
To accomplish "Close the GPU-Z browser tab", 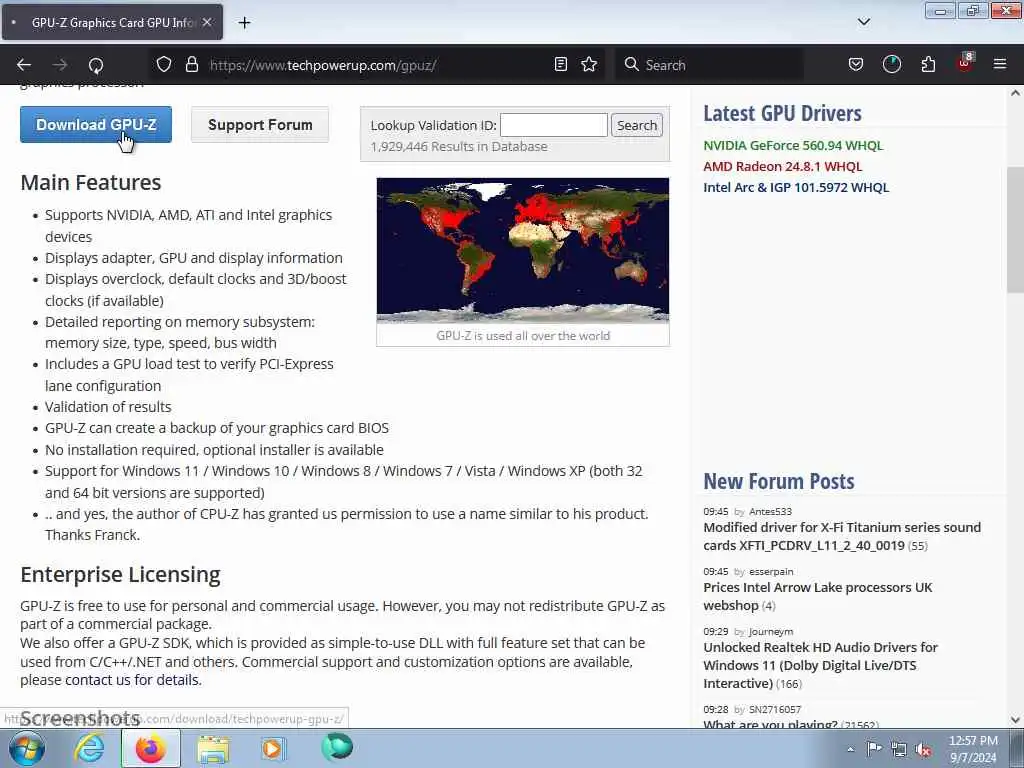I will [x=207, y=22].
